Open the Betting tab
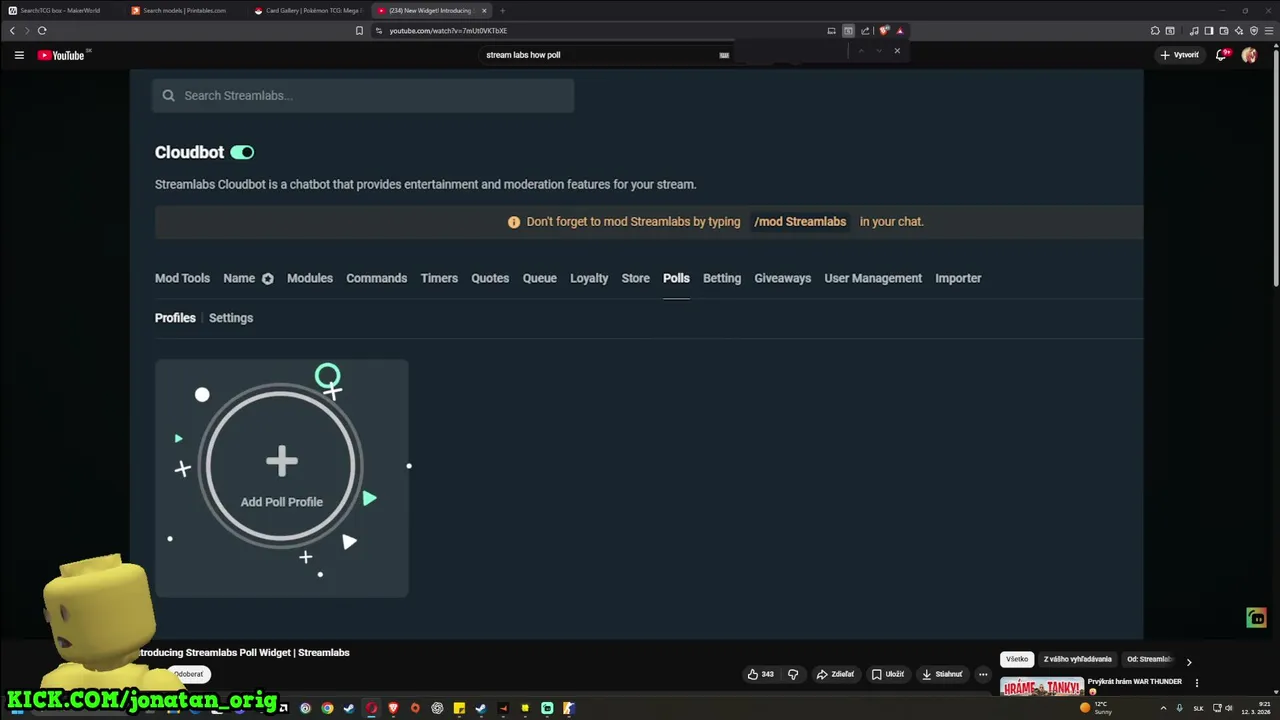Screen dimensions: 1280x720 pyautogui.click(x=722, y=278)
